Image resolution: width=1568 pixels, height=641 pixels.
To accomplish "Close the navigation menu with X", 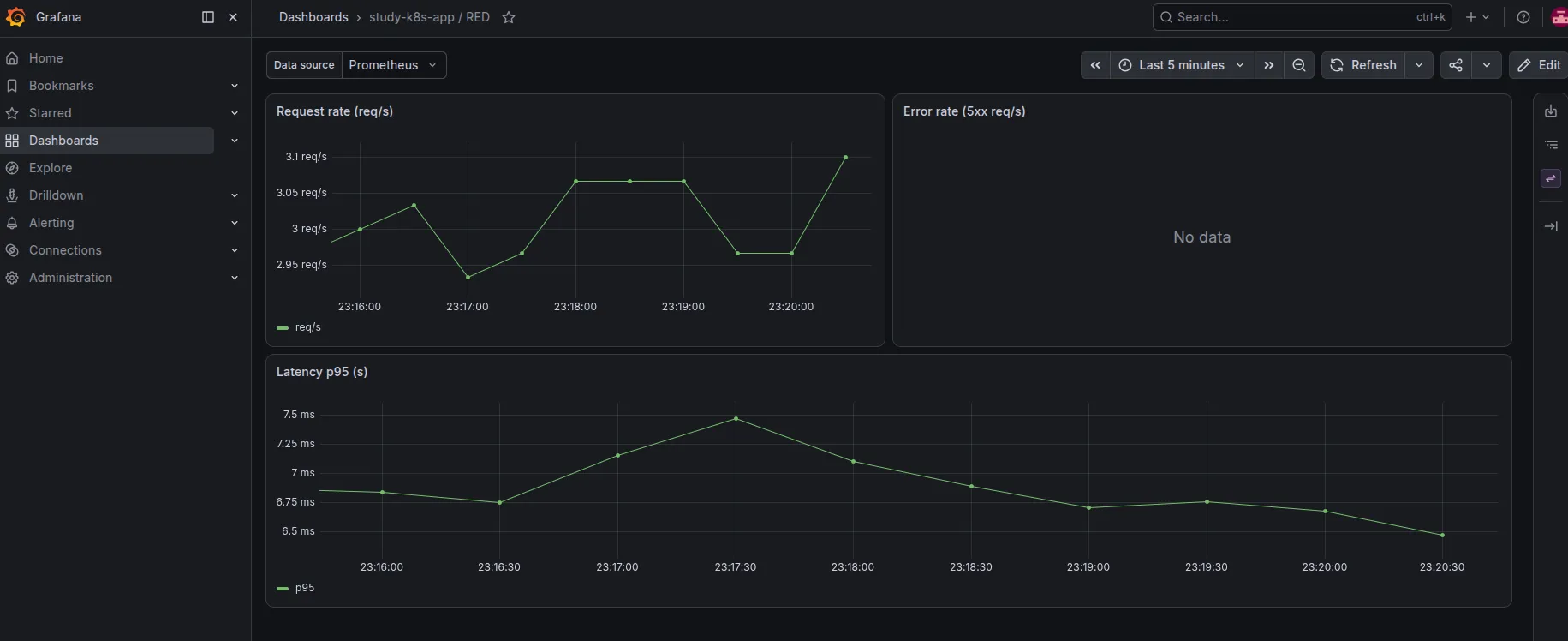I will pyautogui.click(x=233, y=17).
